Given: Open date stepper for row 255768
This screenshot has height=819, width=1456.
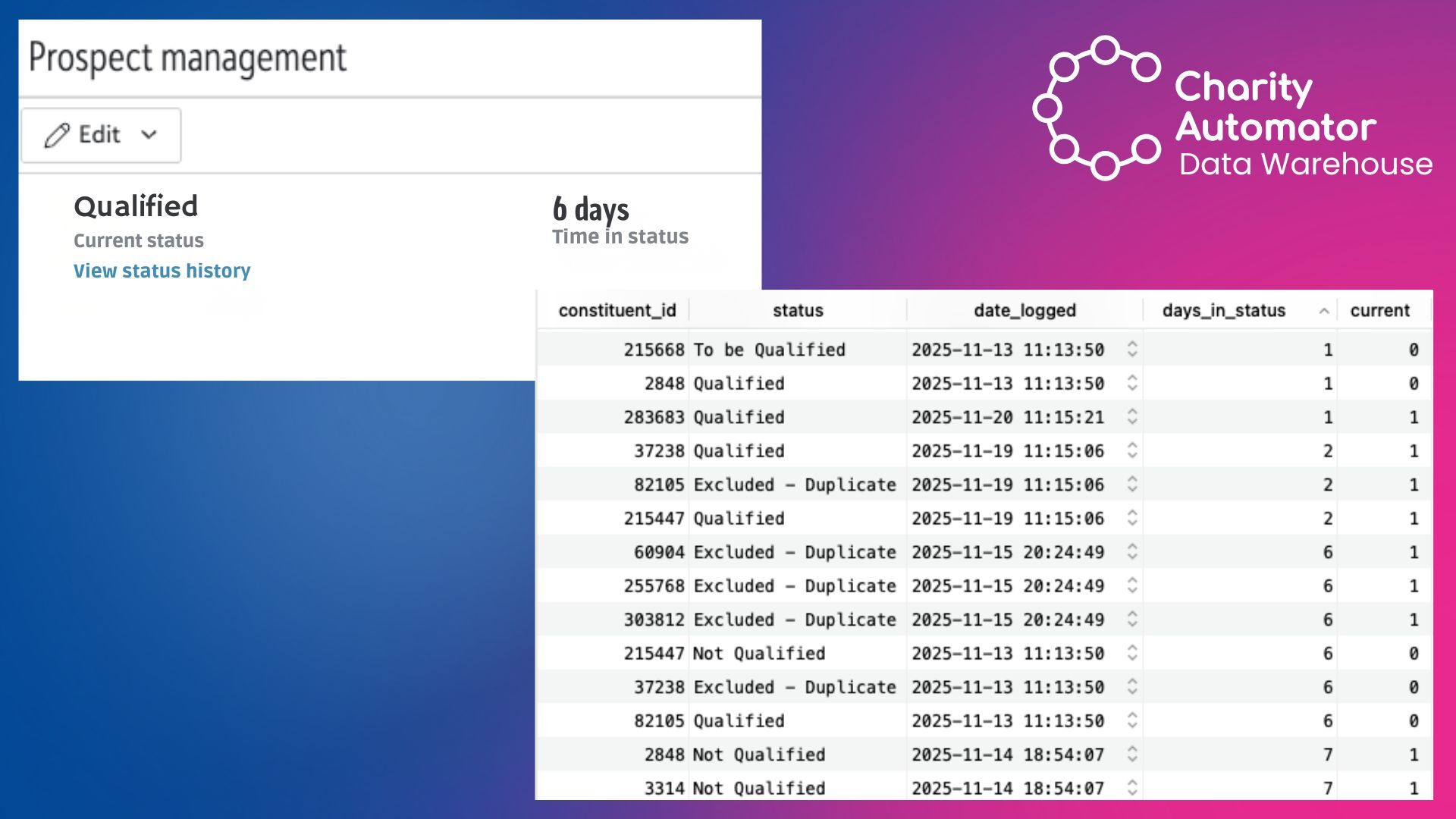Looking at the screenshot, I should (x=1132, y=585).
